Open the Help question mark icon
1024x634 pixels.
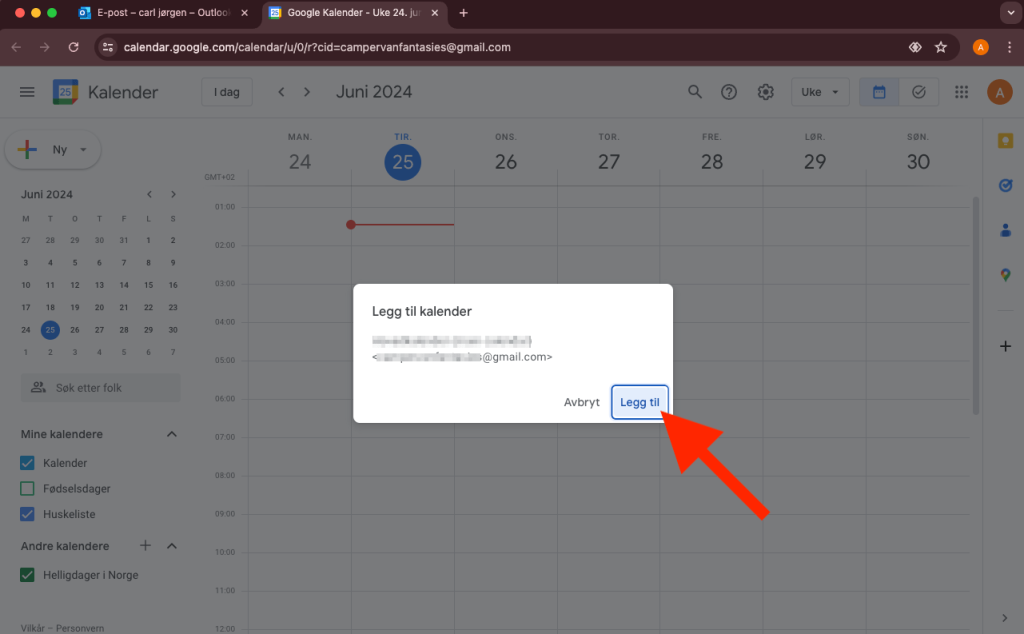coord(729,92)
